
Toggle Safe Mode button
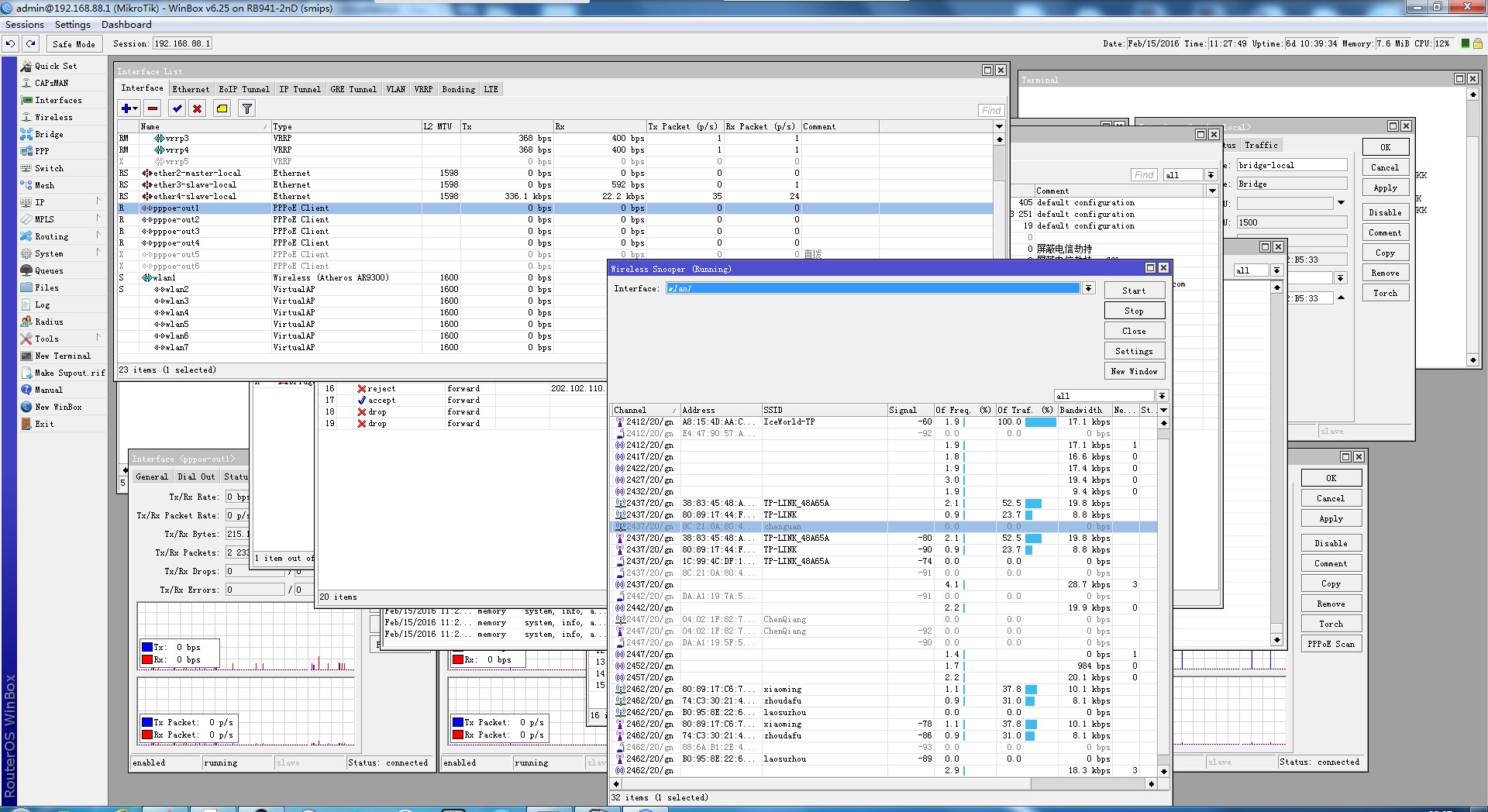point(74,44)
